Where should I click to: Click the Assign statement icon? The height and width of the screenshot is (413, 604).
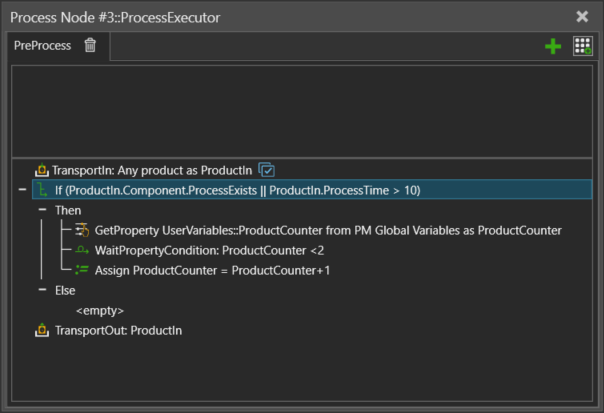coord(82,270)
